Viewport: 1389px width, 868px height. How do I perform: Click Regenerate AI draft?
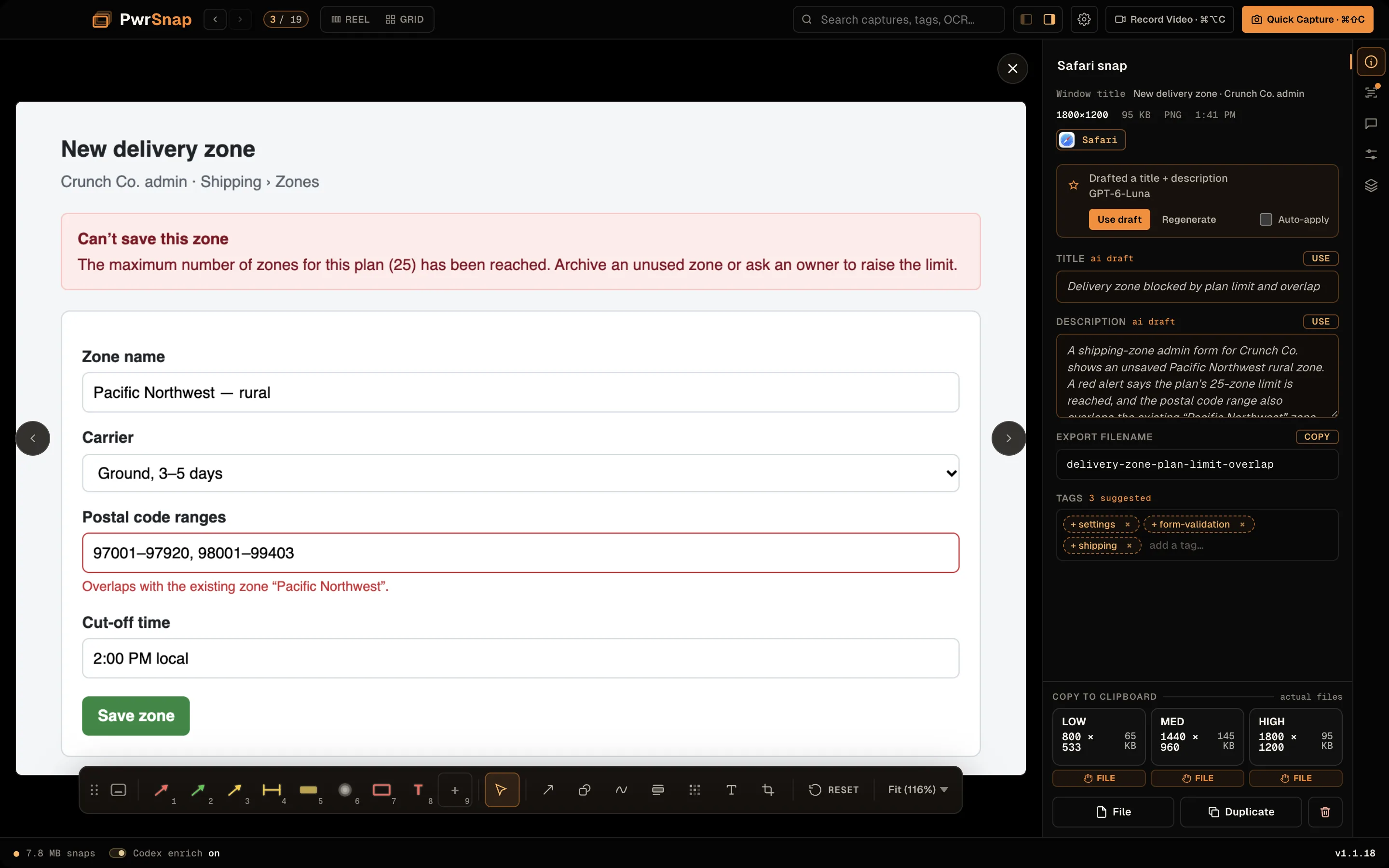tap(1189, 219)
